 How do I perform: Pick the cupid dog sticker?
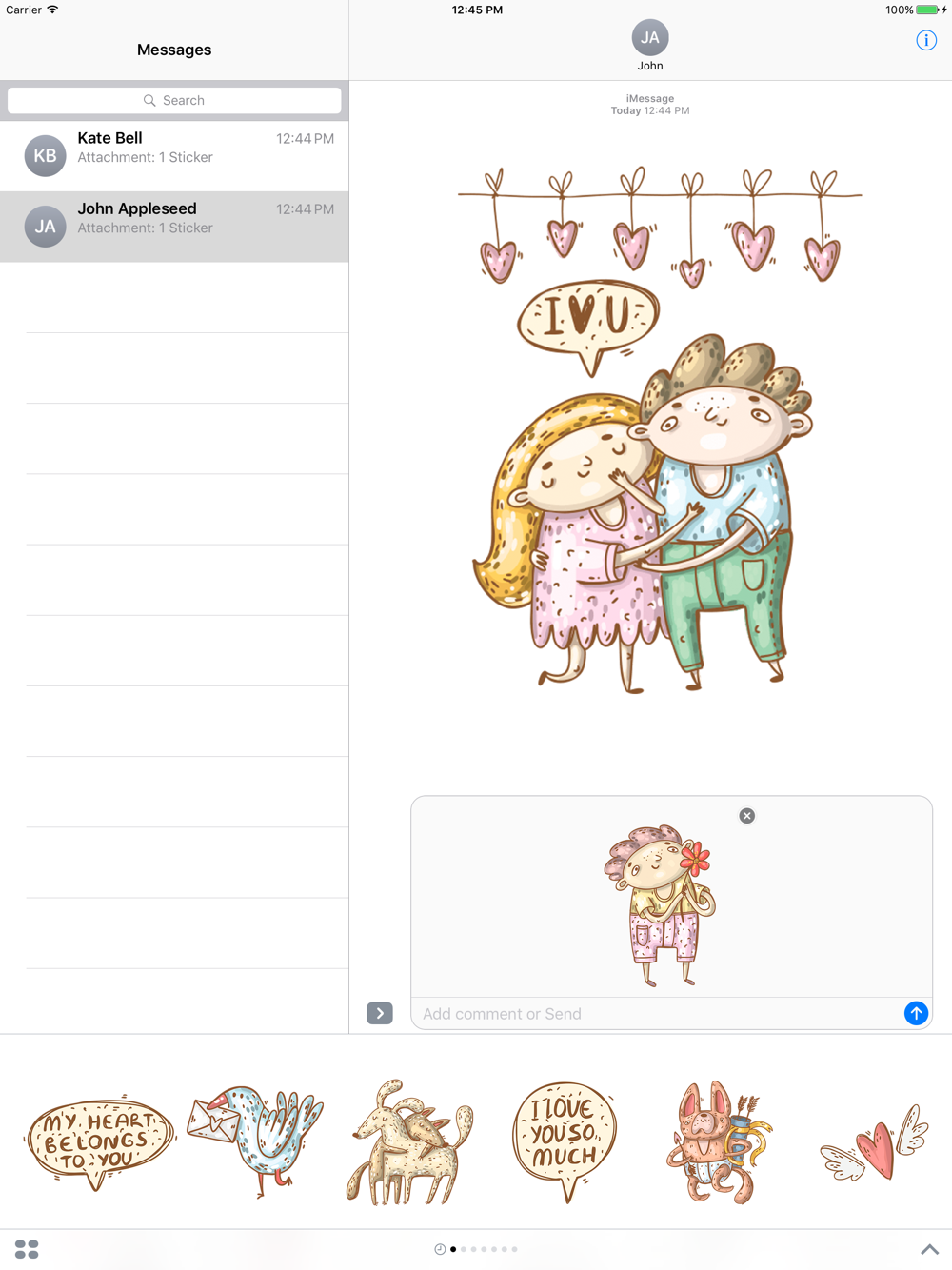tap(719, 1142)
